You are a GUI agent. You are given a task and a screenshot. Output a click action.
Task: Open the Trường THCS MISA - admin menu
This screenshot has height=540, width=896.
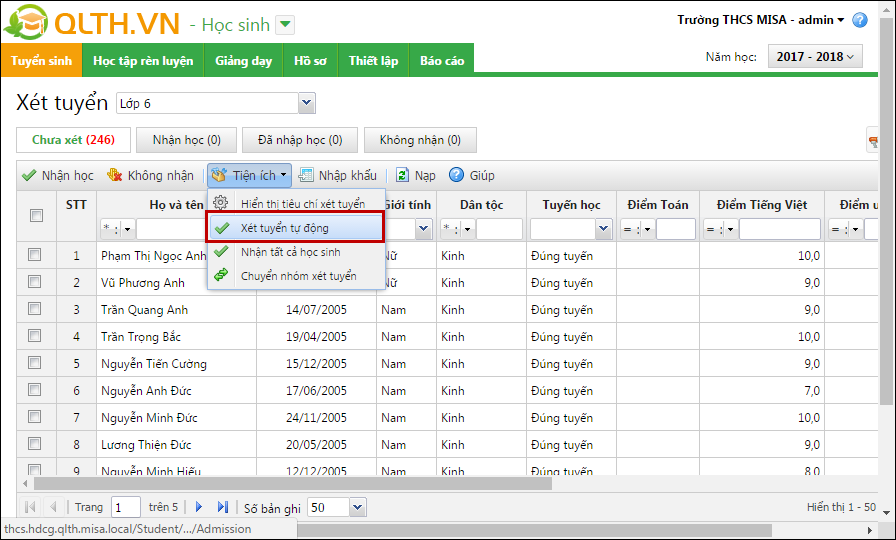[x=761, y=20]
